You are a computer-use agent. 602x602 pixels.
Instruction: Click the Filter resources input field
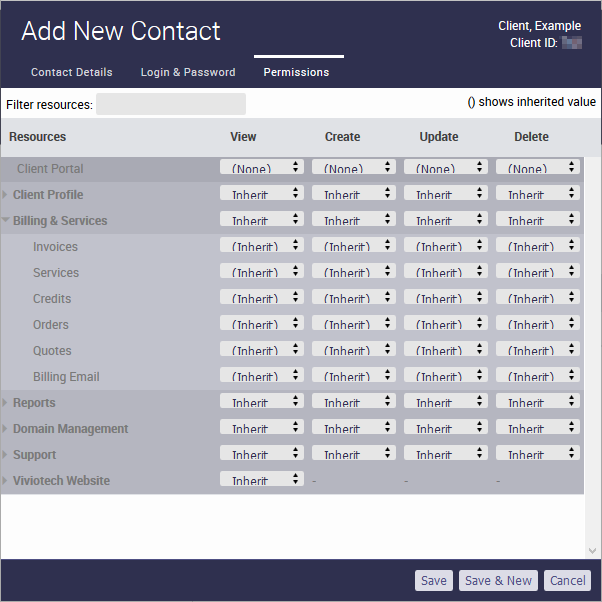[171, 104]
